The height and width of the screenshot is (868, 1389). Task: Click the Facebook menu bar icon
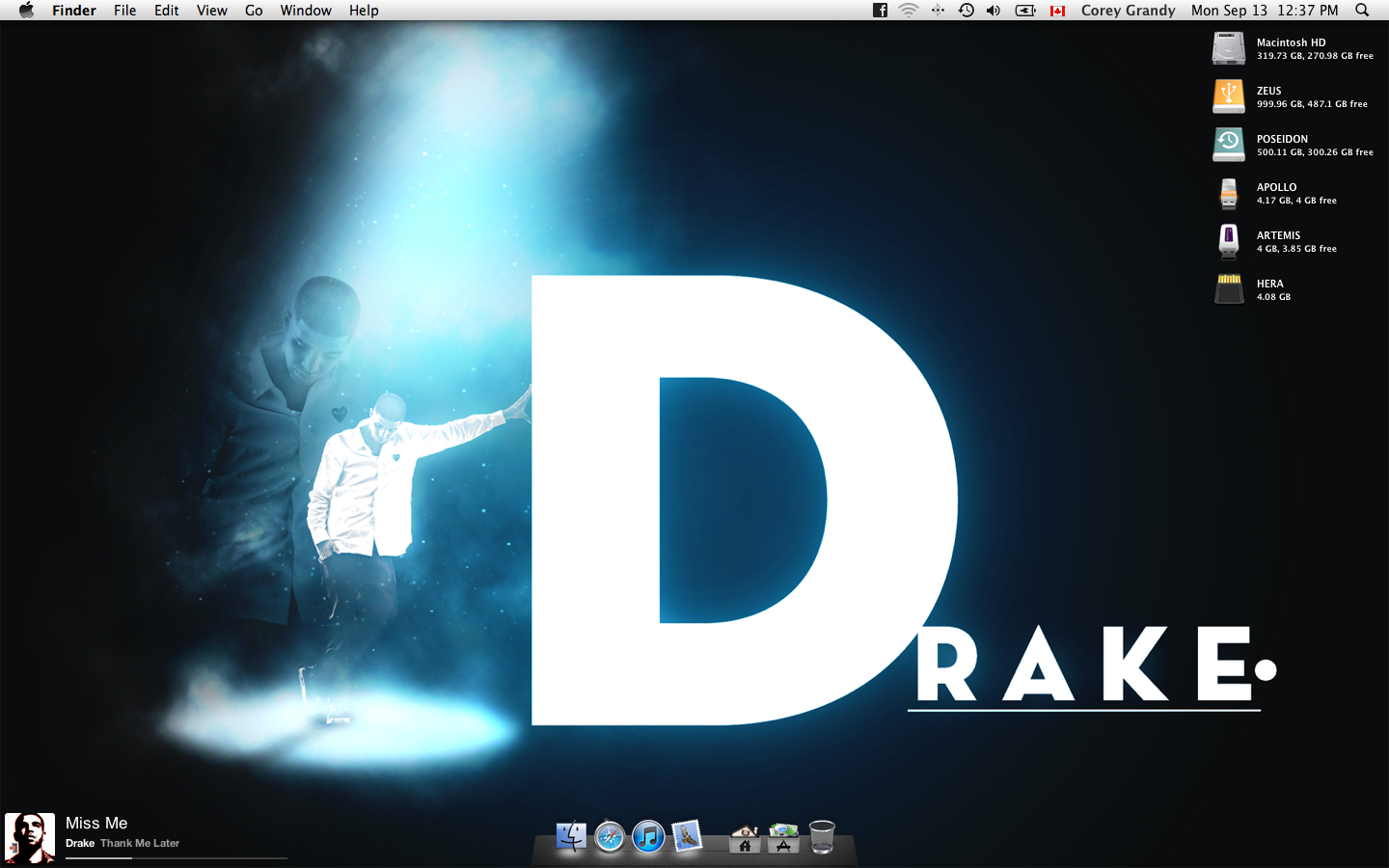pos(880,11)
